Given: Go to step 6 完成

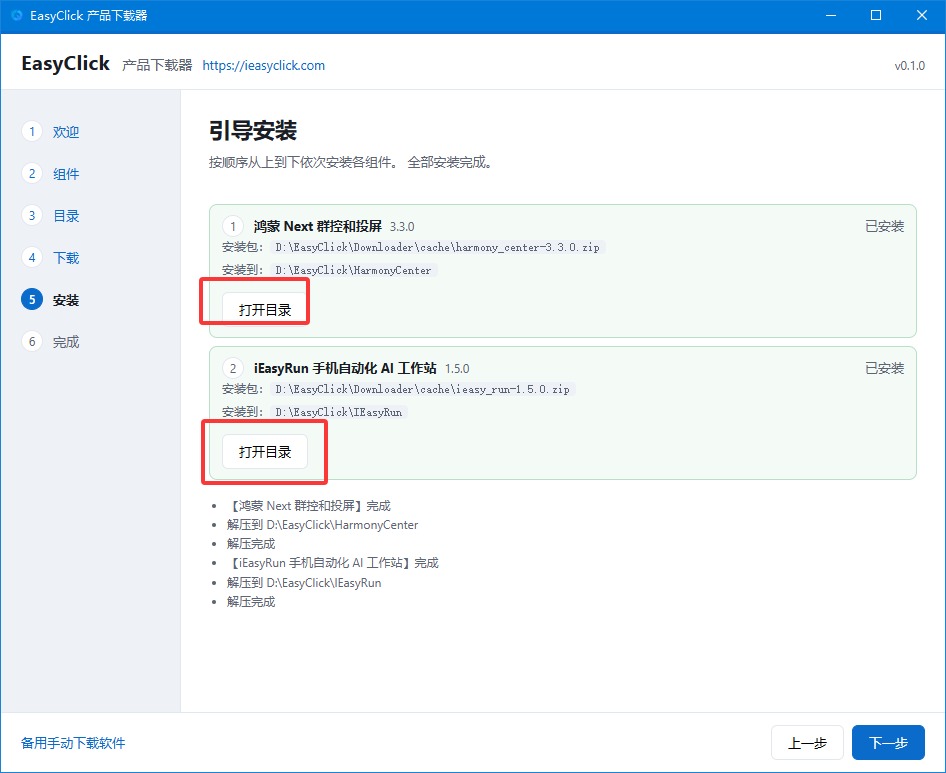Looking at the screenshot, I should pos(51,342).
